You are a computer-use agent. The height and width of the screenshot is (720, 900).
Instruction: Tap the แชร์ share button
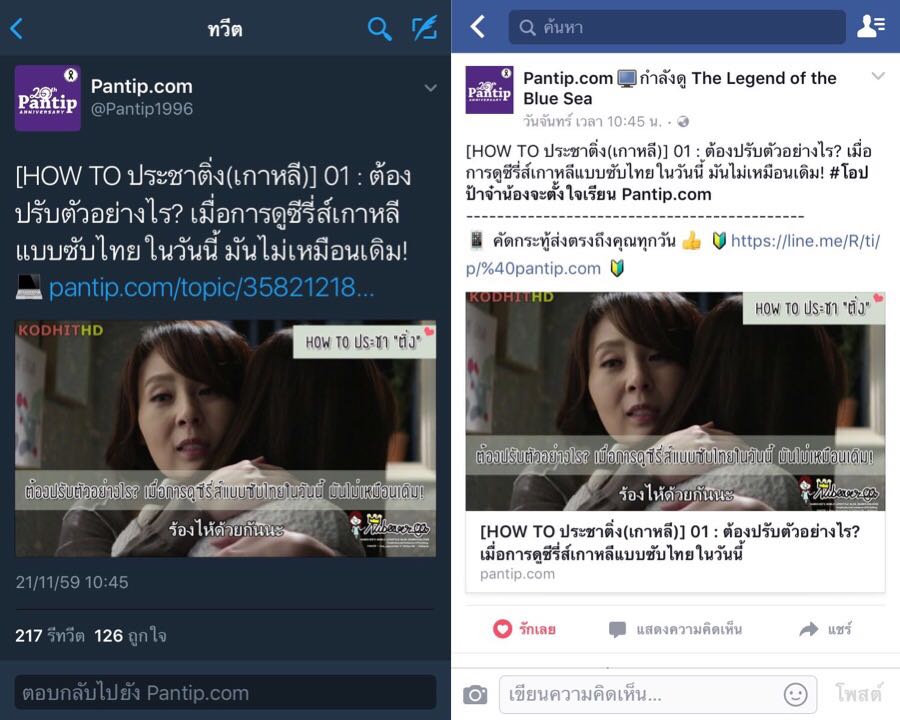825,629
